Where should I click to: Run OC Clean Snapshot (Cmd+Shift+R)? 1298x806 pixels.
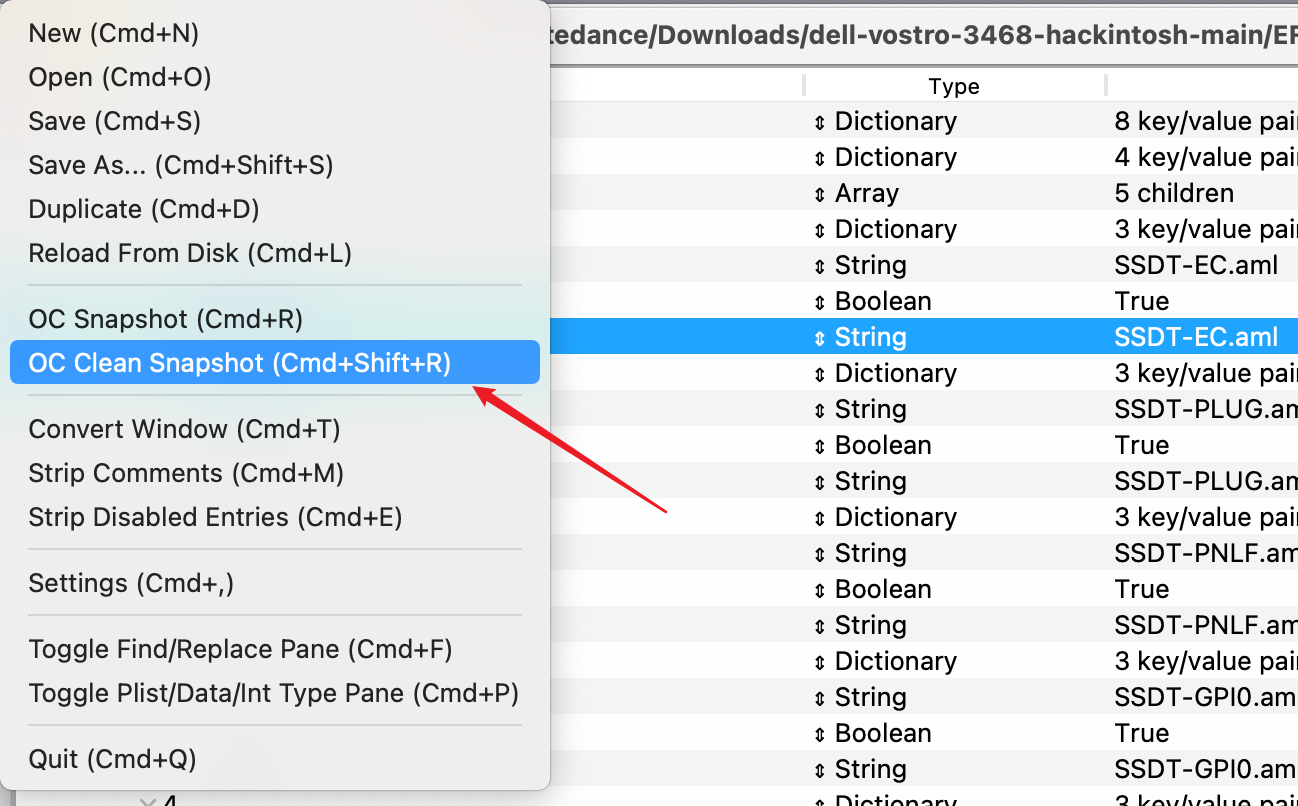(275, 363)
